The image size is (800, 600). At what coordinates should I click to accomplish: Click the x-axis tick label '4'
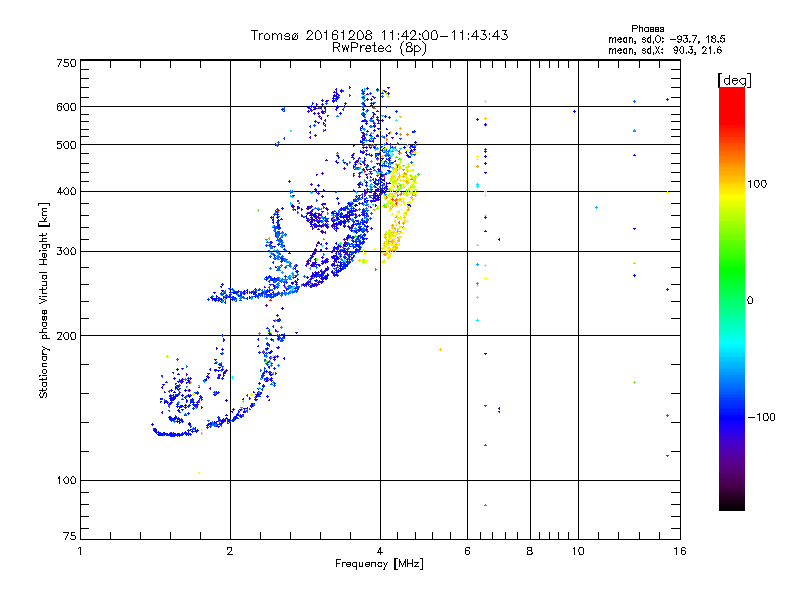click(x=380, y=551)
